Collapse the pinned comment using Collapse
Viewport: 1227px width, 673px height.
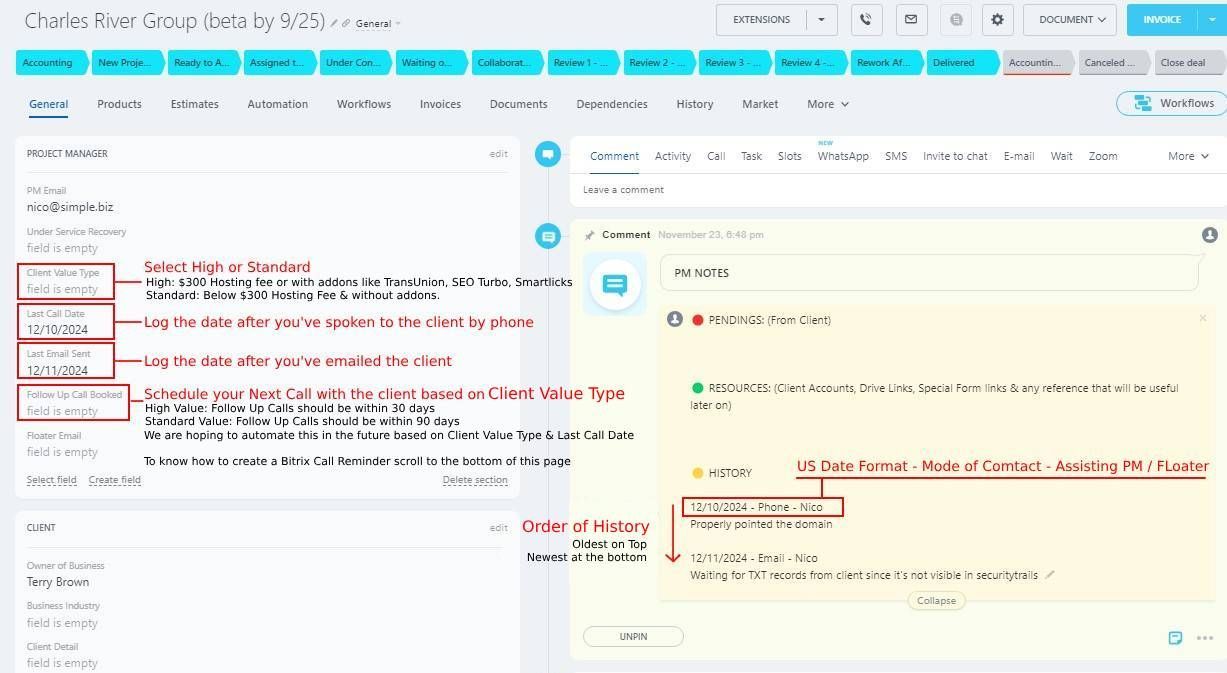click(x=936, y=601)
